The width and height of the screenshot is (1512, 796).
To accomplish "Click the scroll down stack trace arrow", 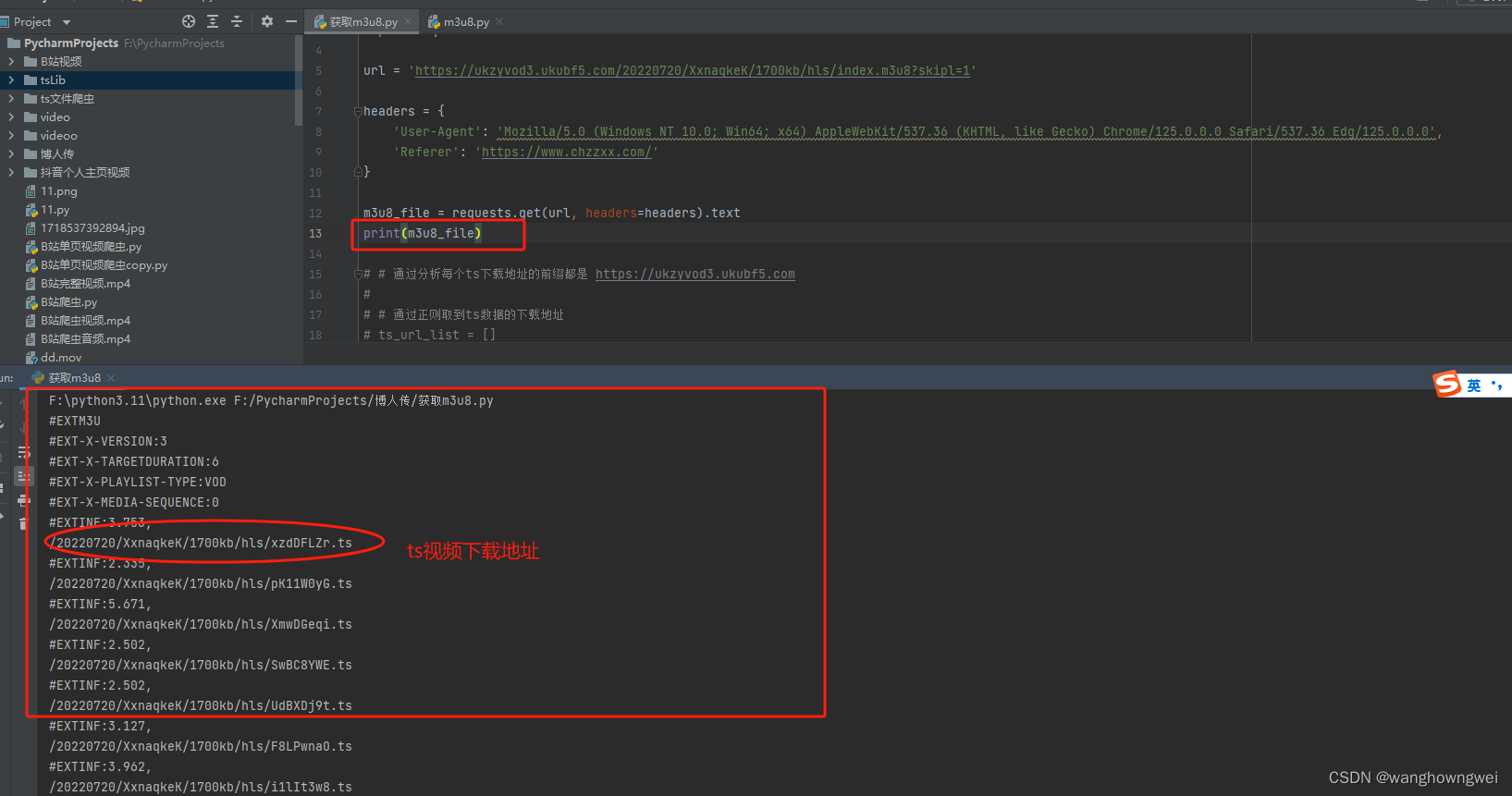I will tap(24, 428).
